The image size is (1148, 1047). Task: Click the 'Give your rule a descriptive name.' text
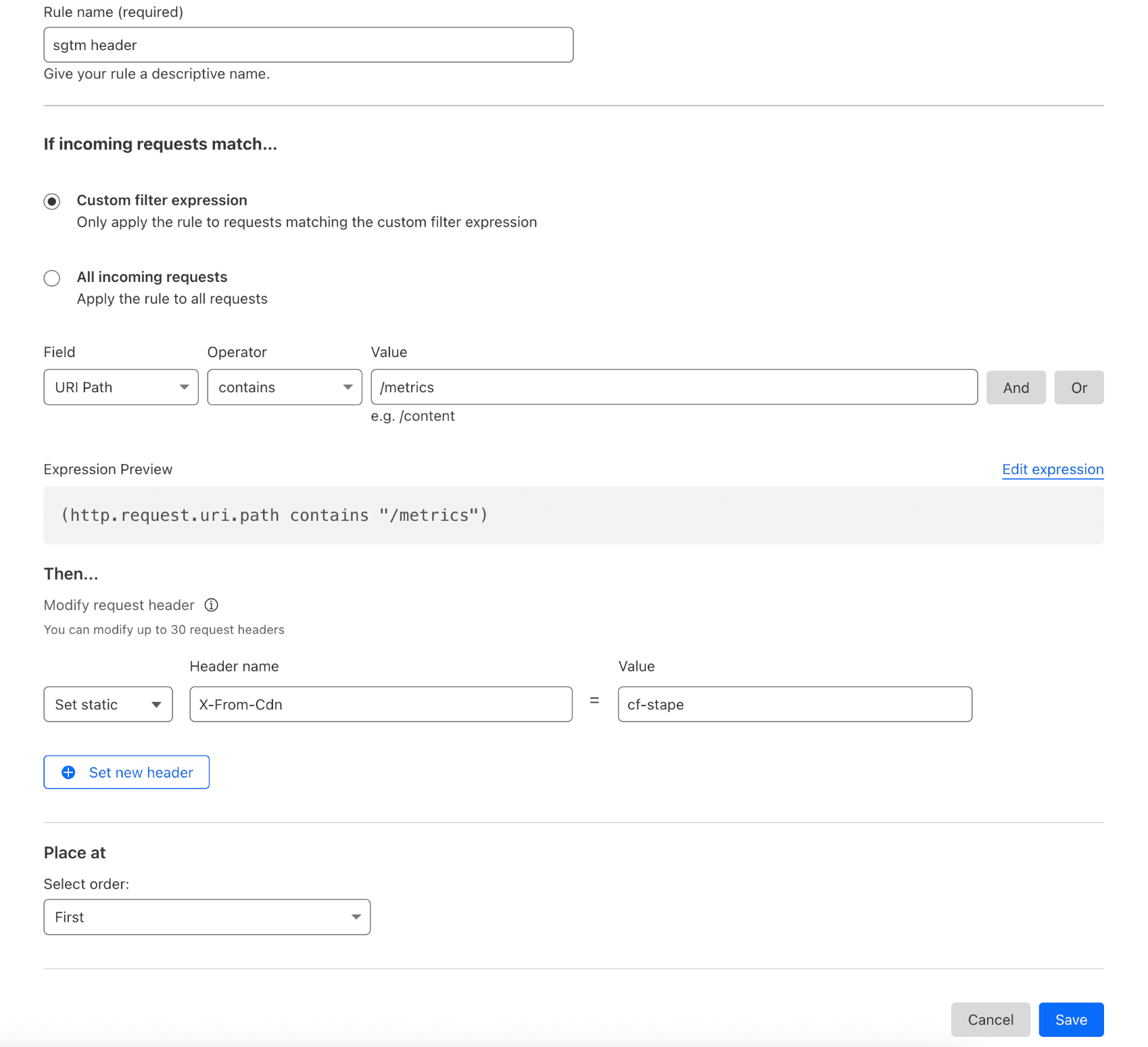coord(157,74)
